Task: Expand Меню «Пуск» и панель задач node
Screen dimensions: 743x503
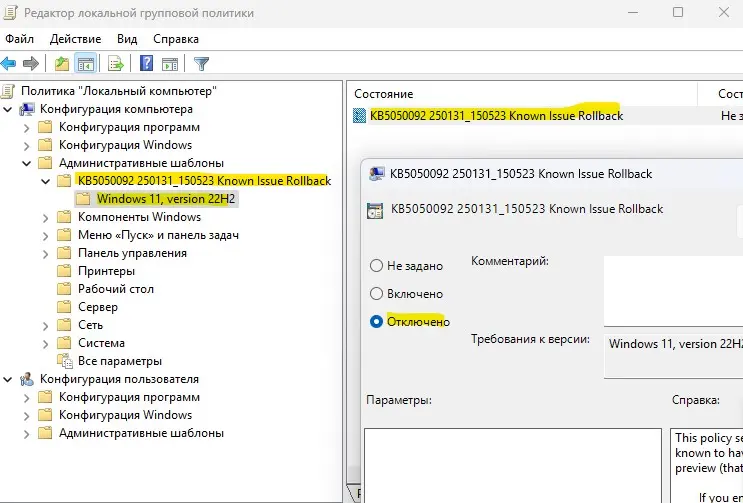Action: point(45,236)
